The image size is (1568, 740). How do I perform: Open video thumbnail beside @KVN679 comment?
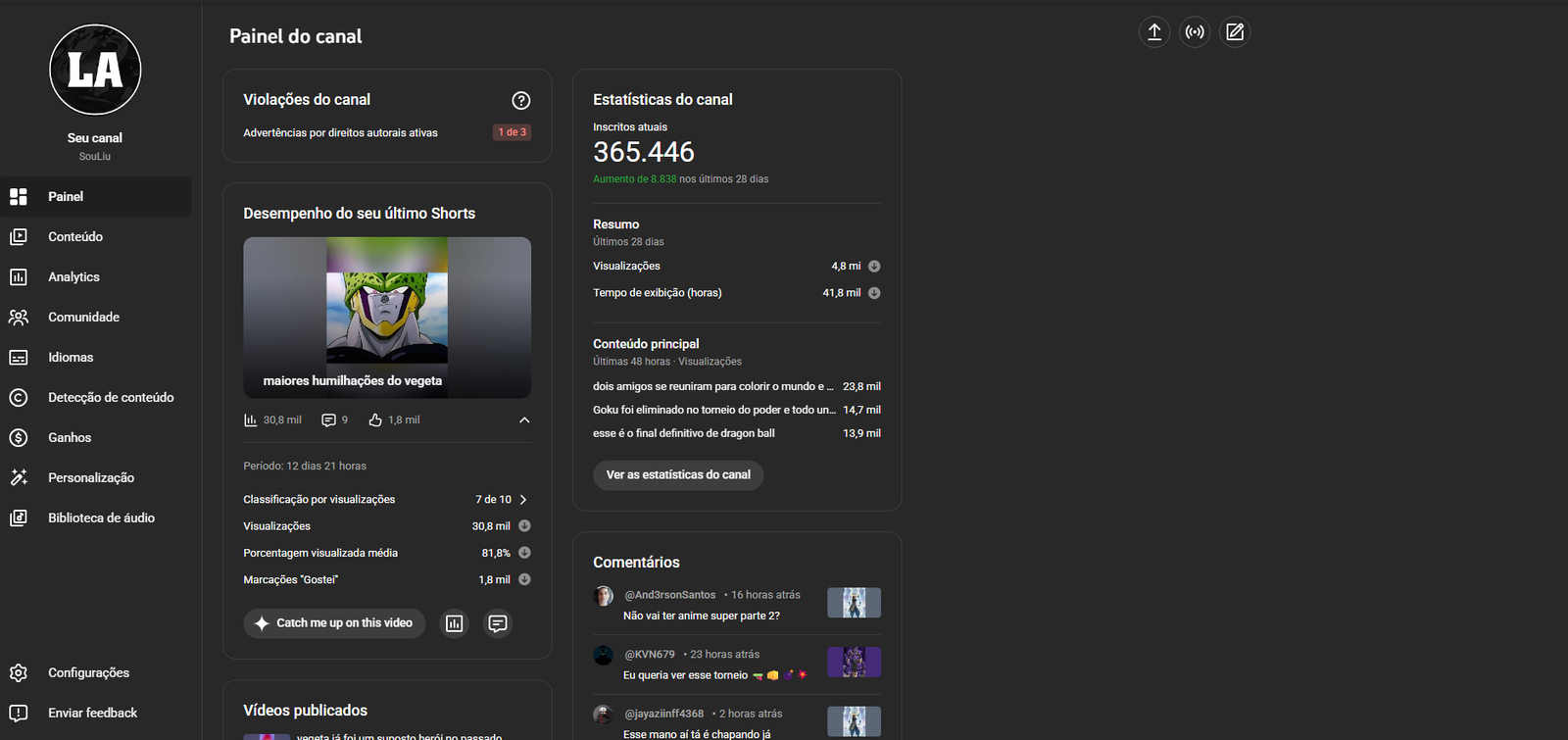point(854,663)
